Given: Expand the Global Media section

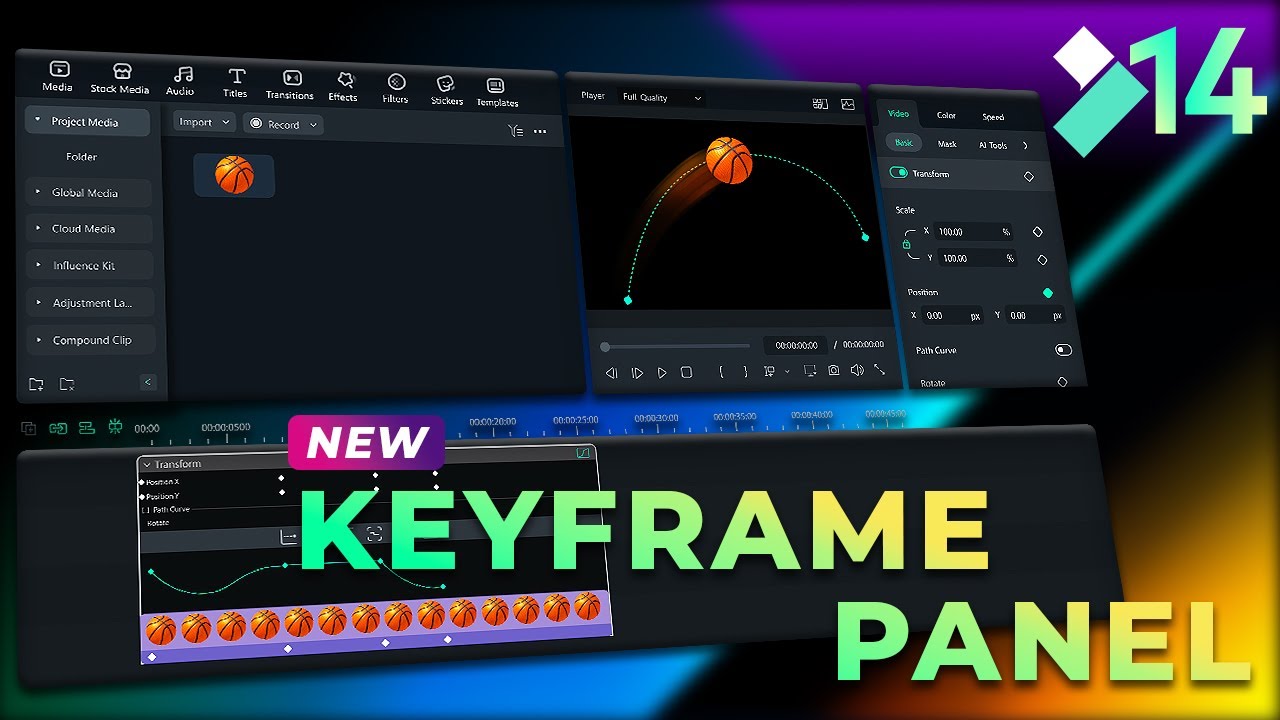Looking at the screenshot, I should pos(39,192).
